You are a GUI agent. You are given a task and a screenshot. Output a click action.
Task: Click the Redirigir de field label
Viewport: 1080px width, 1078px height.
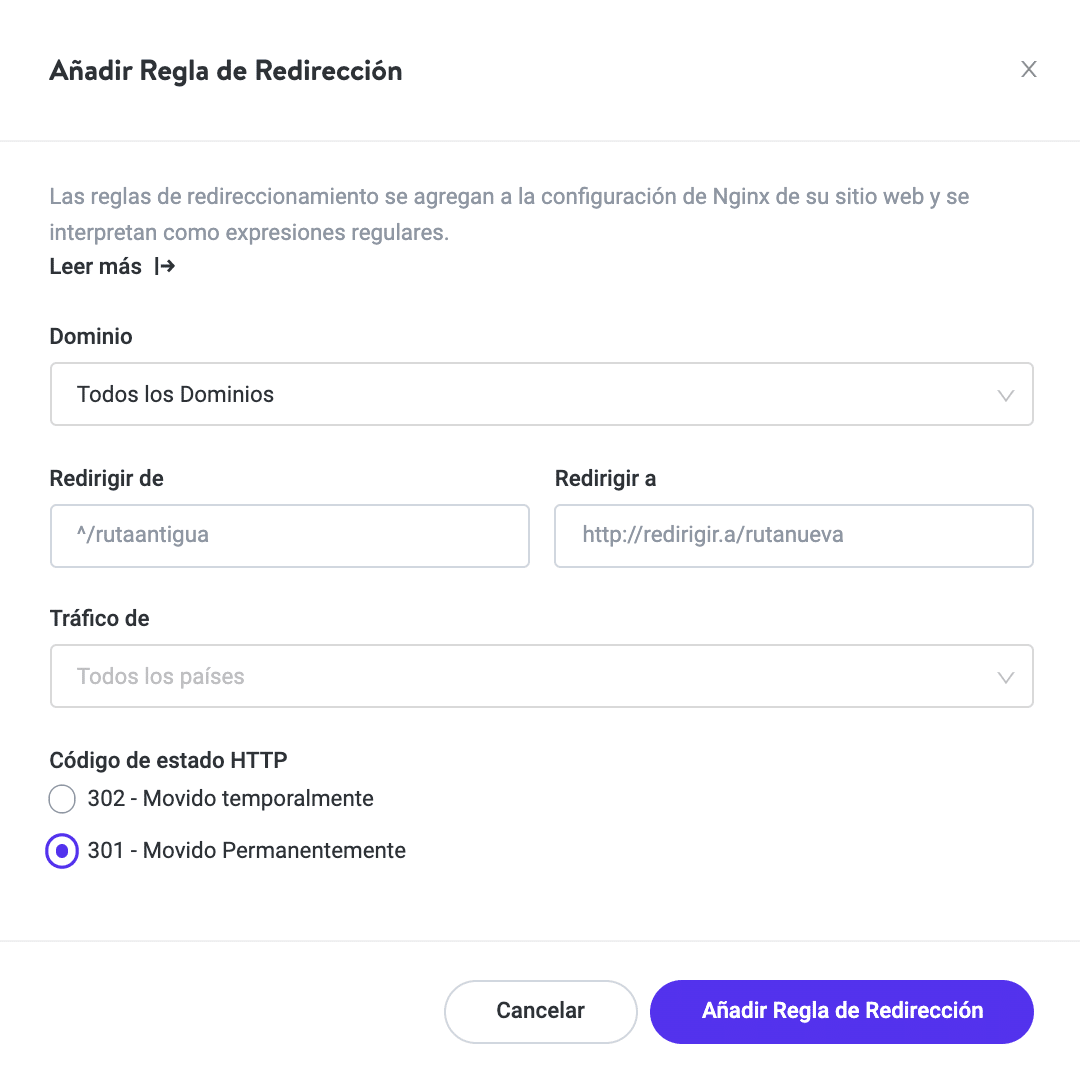coord(106,479)
